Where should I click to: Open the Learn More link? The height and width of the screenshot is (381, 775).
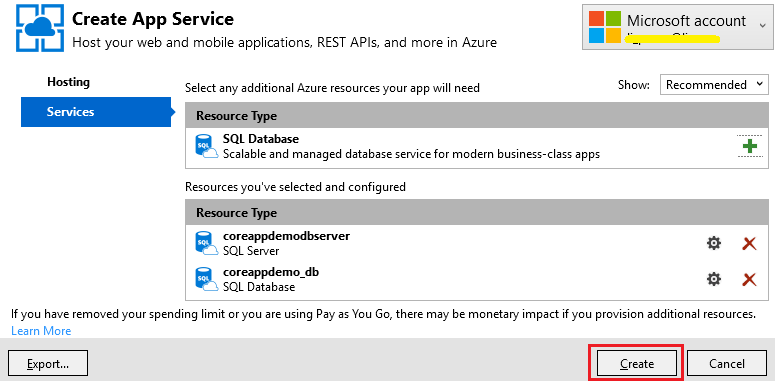pos(41,331)
